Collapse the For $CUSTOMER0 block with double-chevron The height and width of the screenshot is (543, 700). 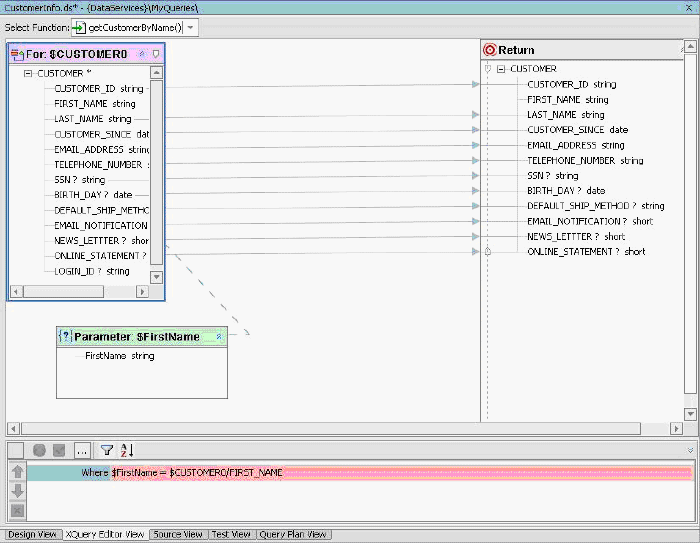(x=142, y=54)
